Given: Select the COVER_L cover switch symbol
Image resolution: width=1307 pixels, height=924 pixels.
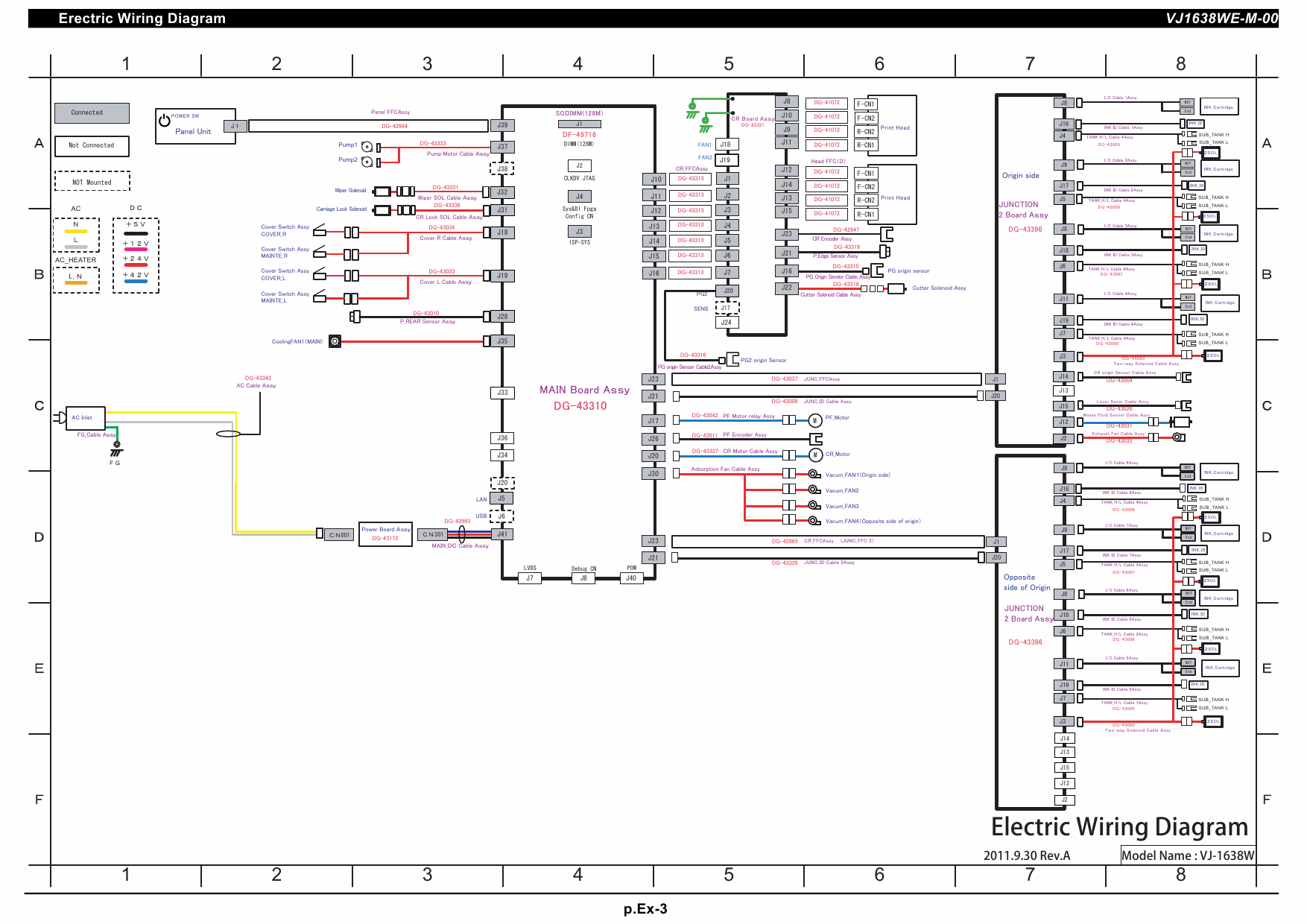Looking at the screenshot, I should (320, 273).
